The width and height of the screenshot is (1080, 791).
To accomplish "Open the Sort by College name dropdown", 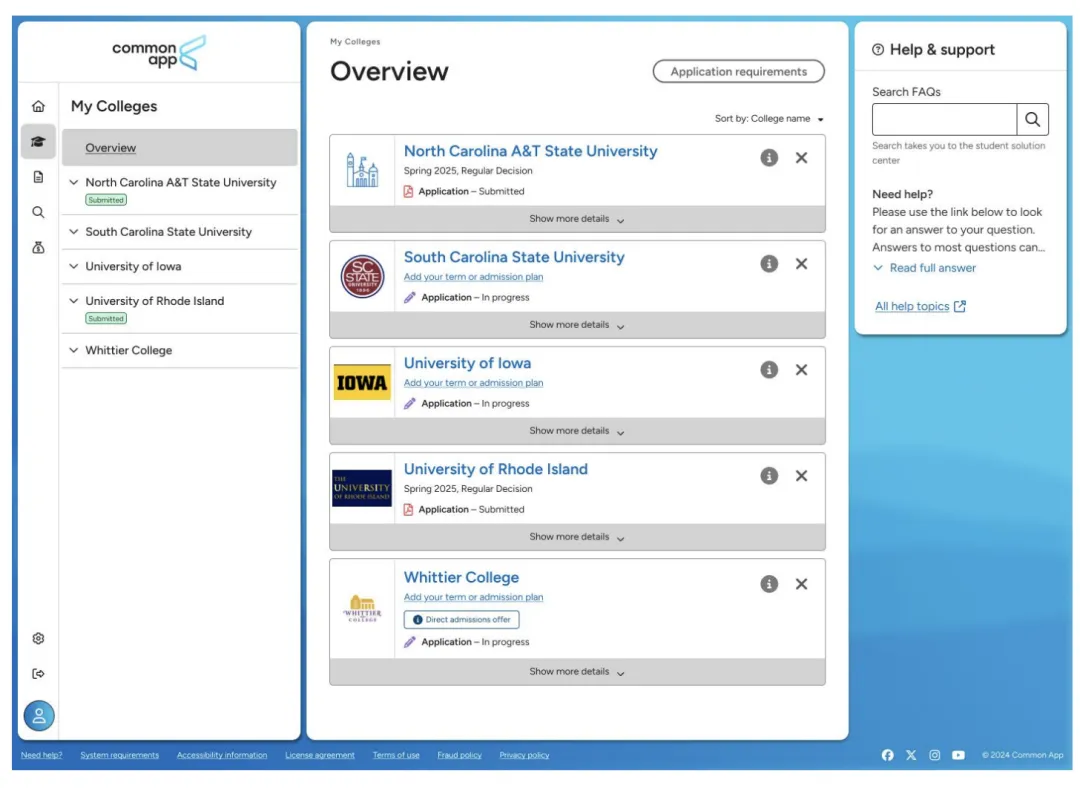I will [769, 119].
